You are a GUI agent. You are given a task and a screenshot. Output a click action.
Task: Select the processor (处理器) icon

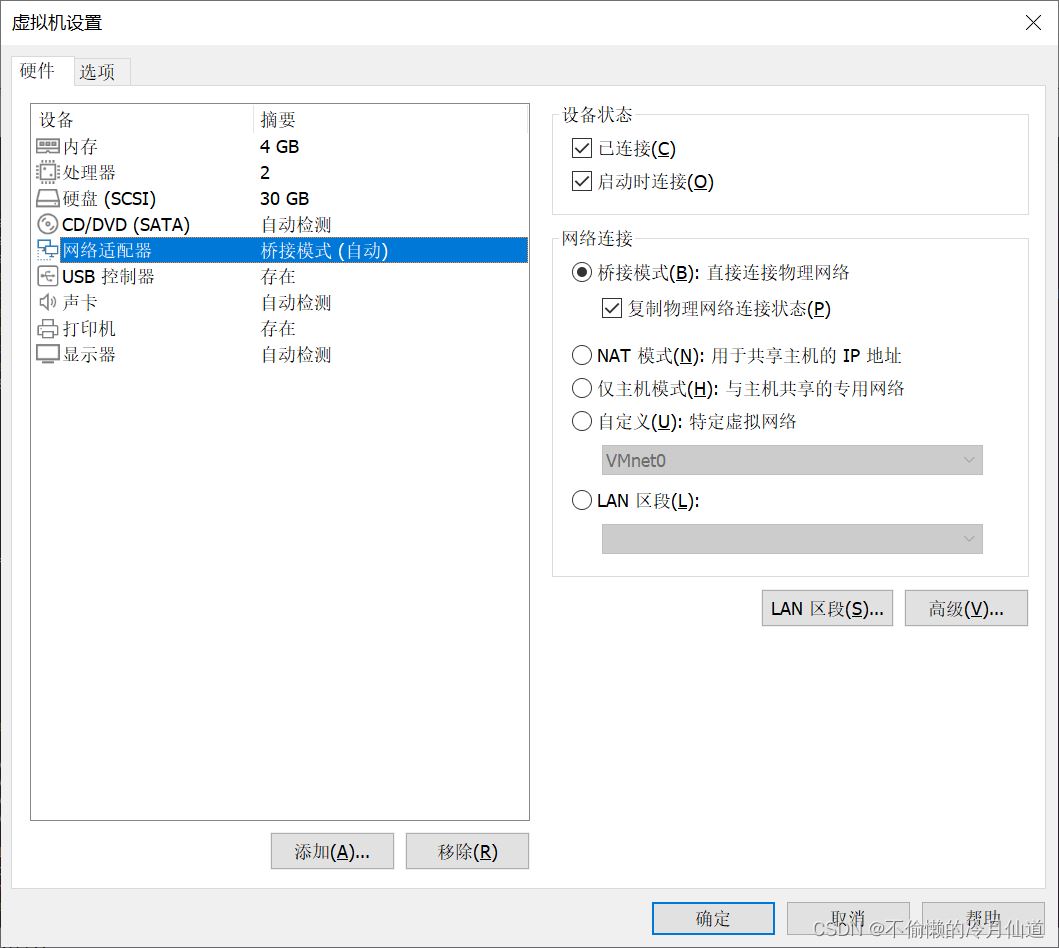[47, 172]
